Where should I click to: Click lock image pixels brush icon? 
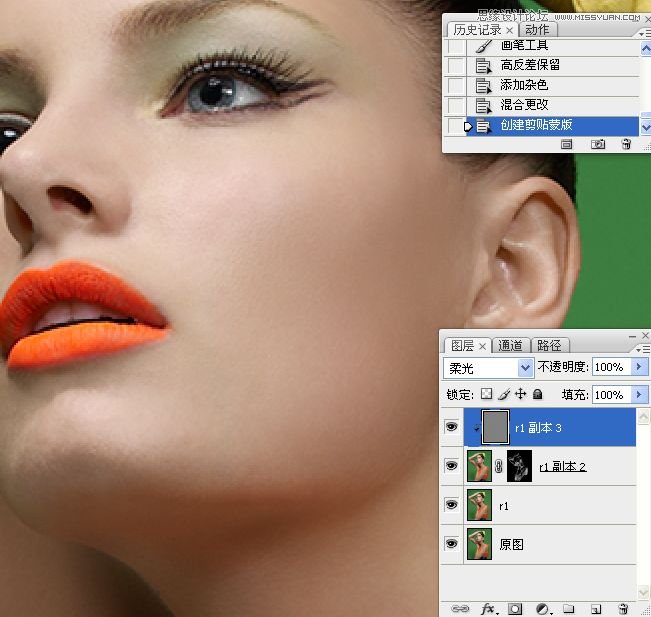[504, 394]
